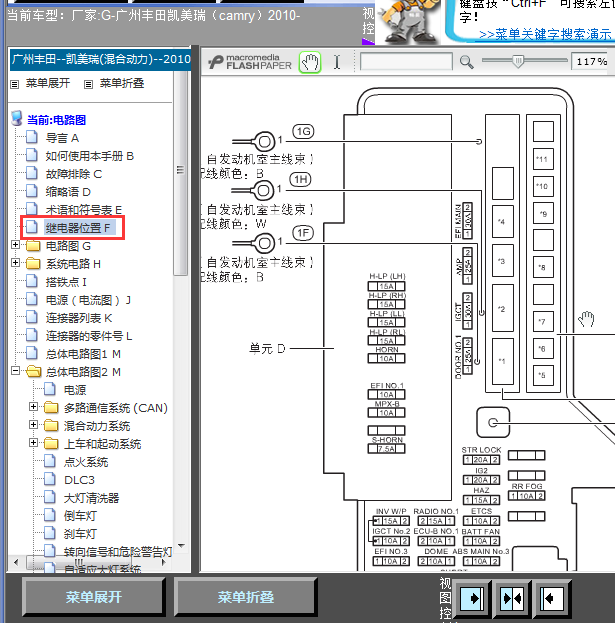This screenshot has width=615, height=623.
Task: Click the document icon beside DLC3
Action: click(x=50, y=479)
